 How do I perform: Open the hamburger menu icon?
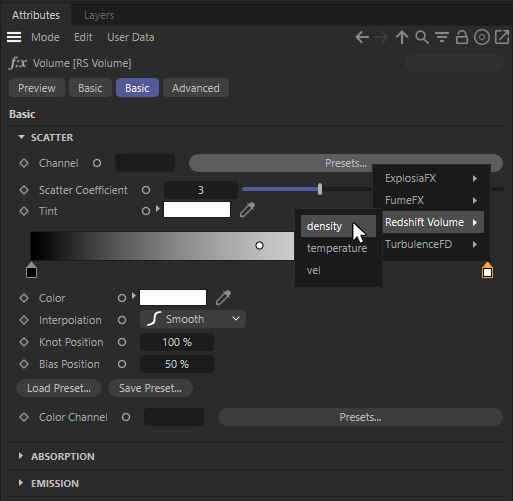pos(14,37)
